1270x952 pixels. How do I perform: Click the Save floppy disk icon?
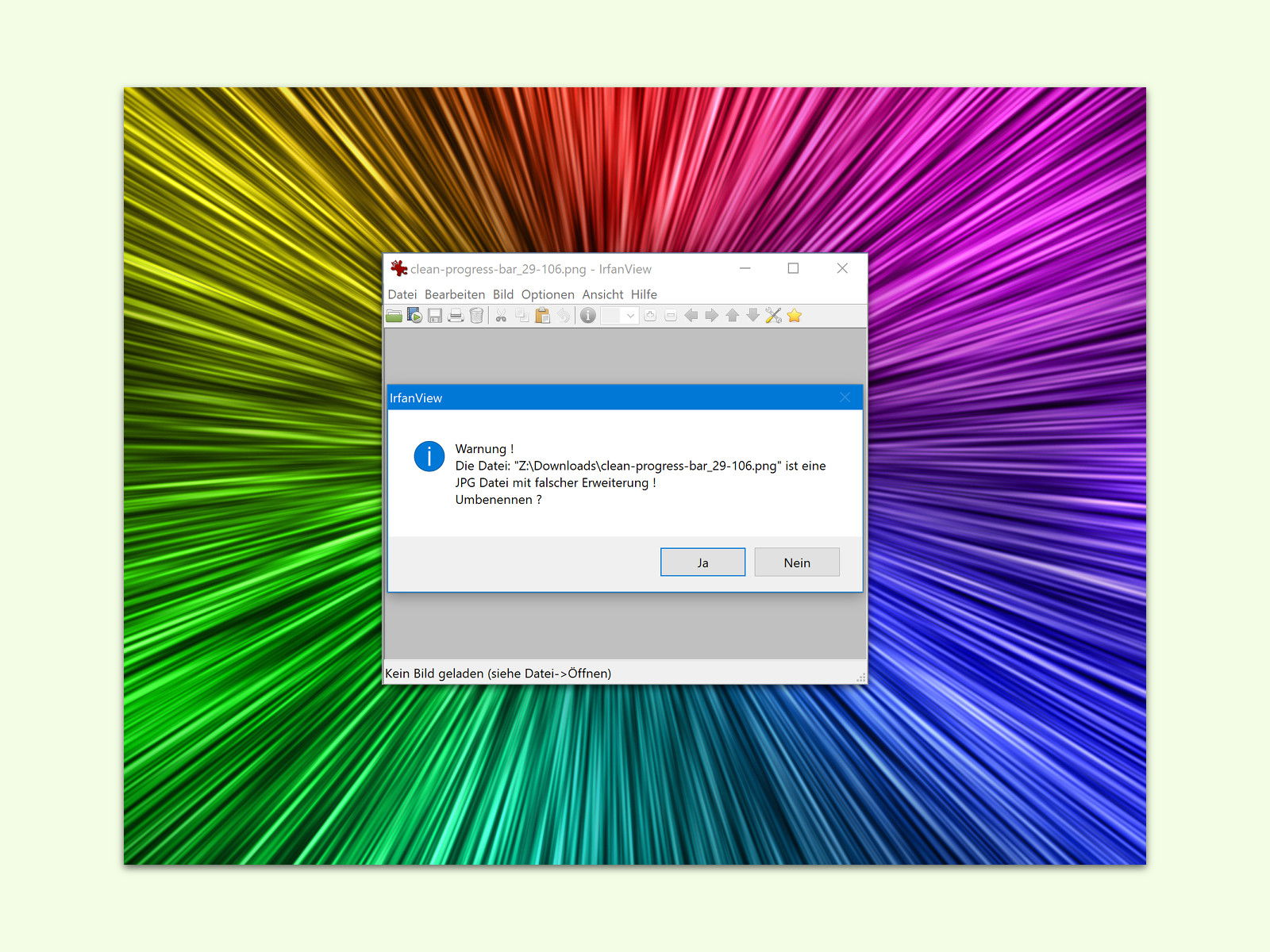(x=435, y=316)
